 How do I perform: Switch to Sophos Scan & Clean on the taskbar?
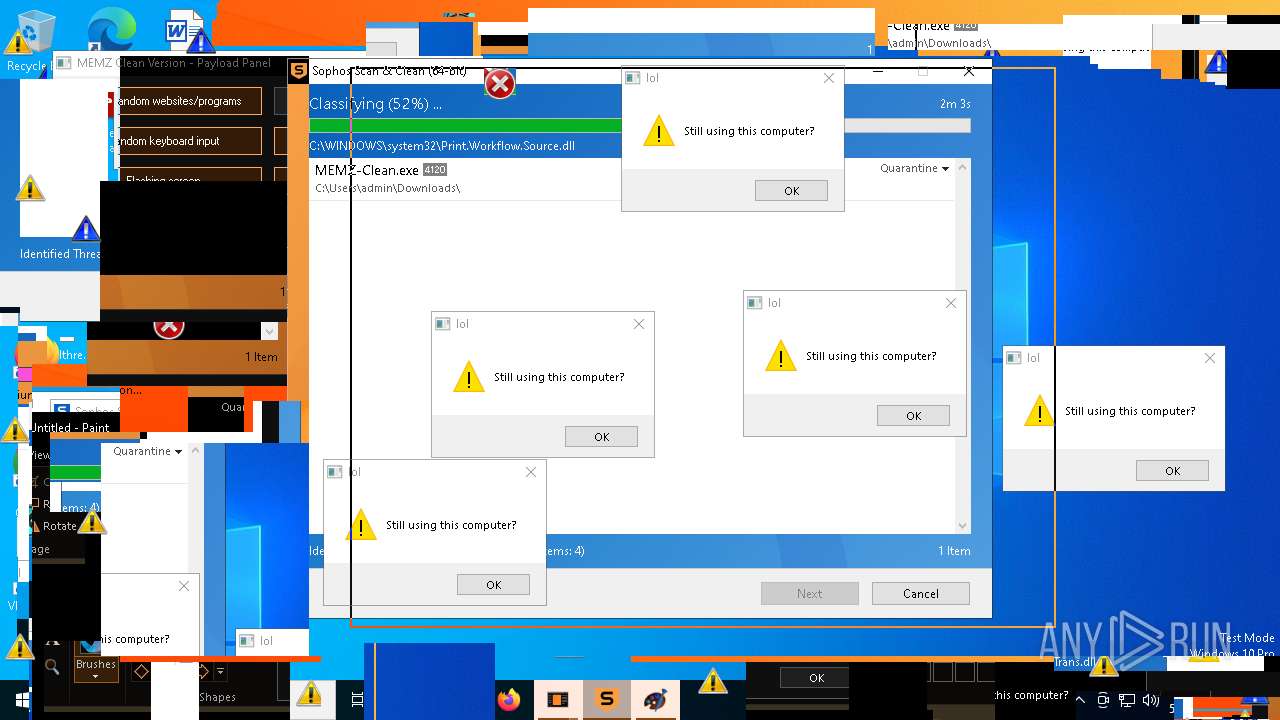point(606,700)
